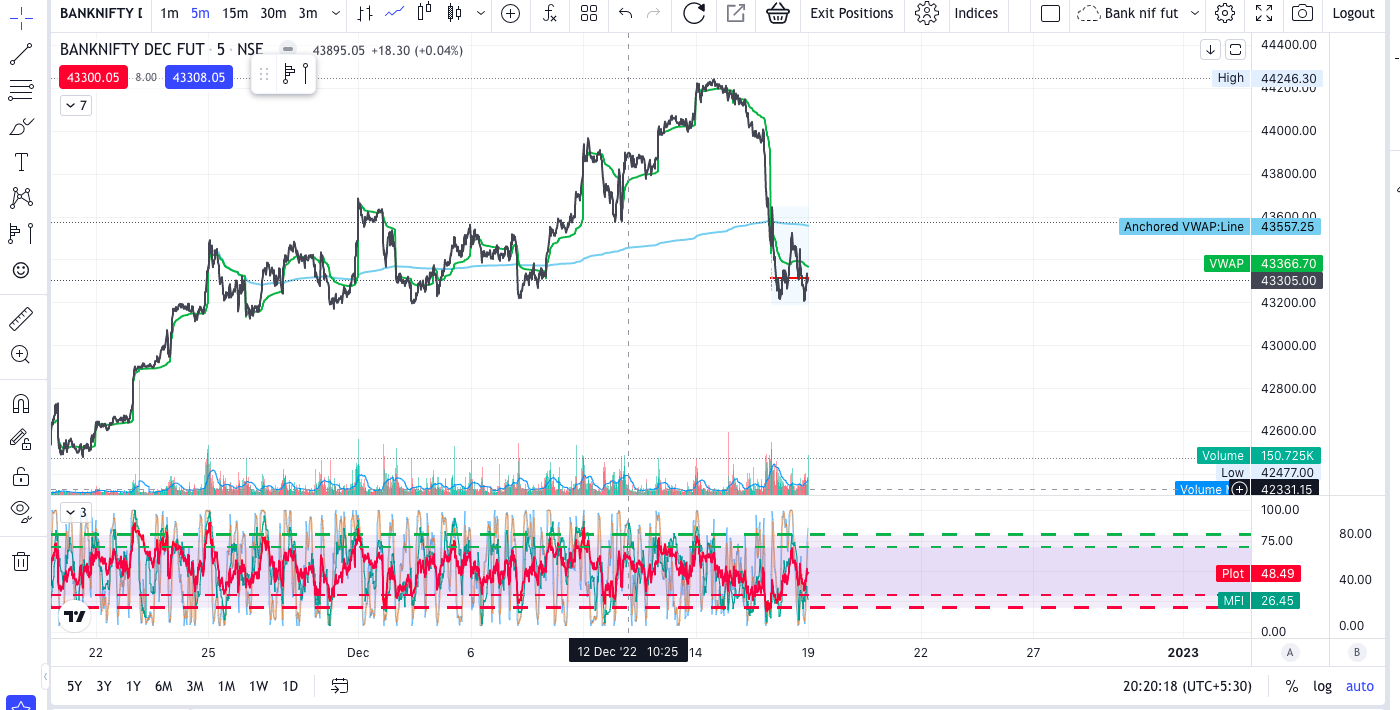Toggle auto scale
The width and height of the screenshot is (1400, 710).
click(1360, 686)
